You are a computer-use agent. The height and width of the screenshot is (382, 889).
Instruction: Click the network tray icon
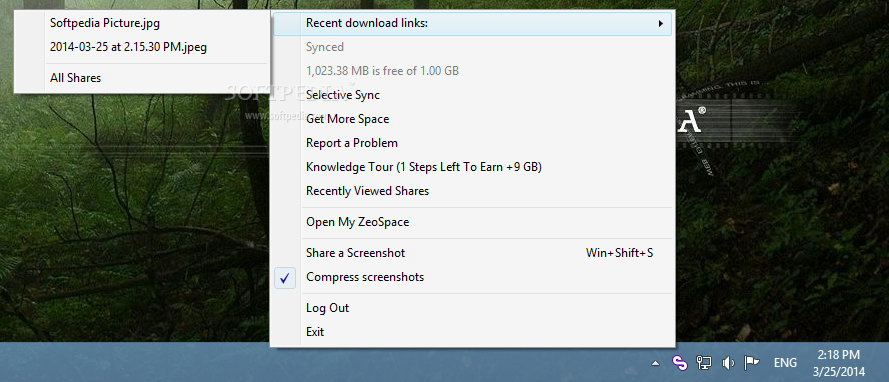click(x=704, y=363)
